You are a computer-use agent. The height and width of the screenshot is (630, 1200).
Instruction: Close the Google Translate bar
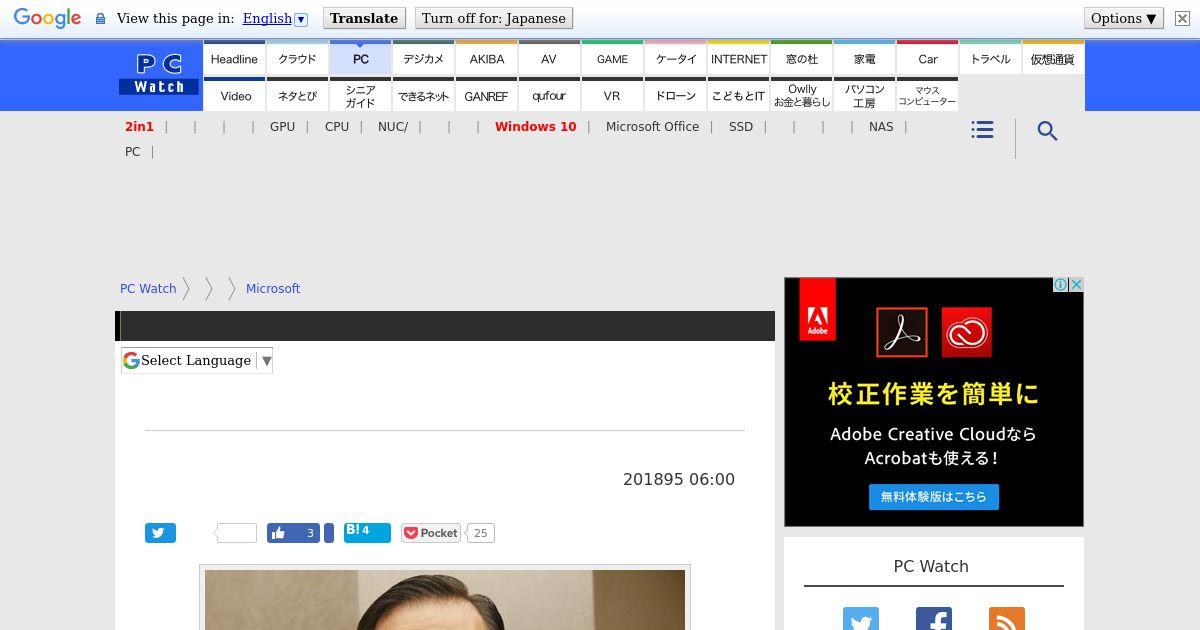click(1181, 19)
